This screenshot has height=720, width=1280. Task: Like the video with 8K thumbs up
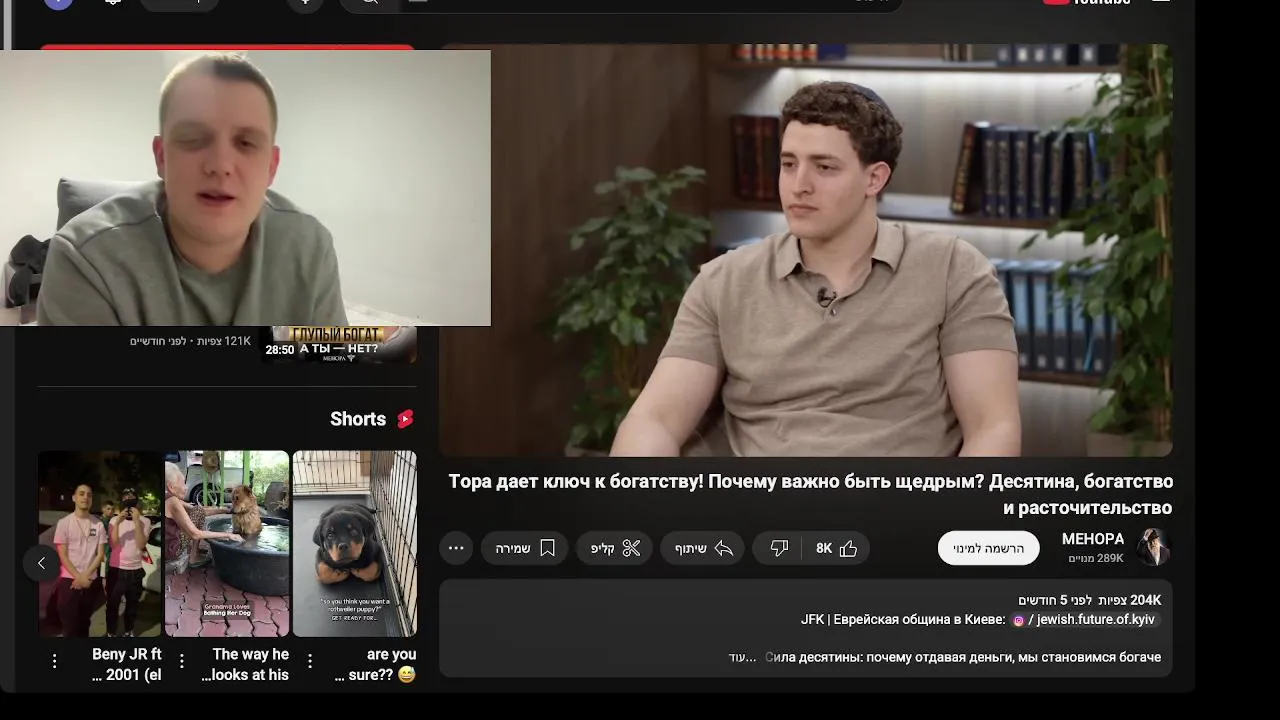point(836,548)
